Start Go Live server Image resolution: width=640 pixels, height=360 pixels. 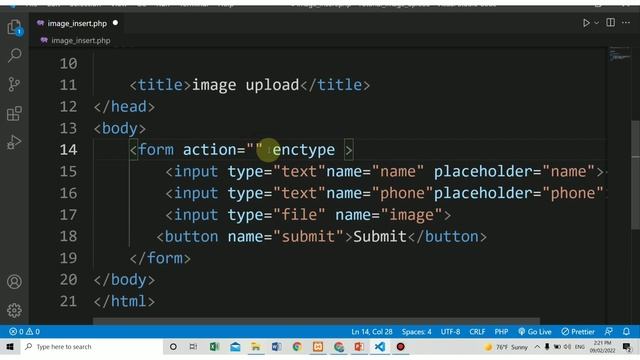tap(535, 332)
